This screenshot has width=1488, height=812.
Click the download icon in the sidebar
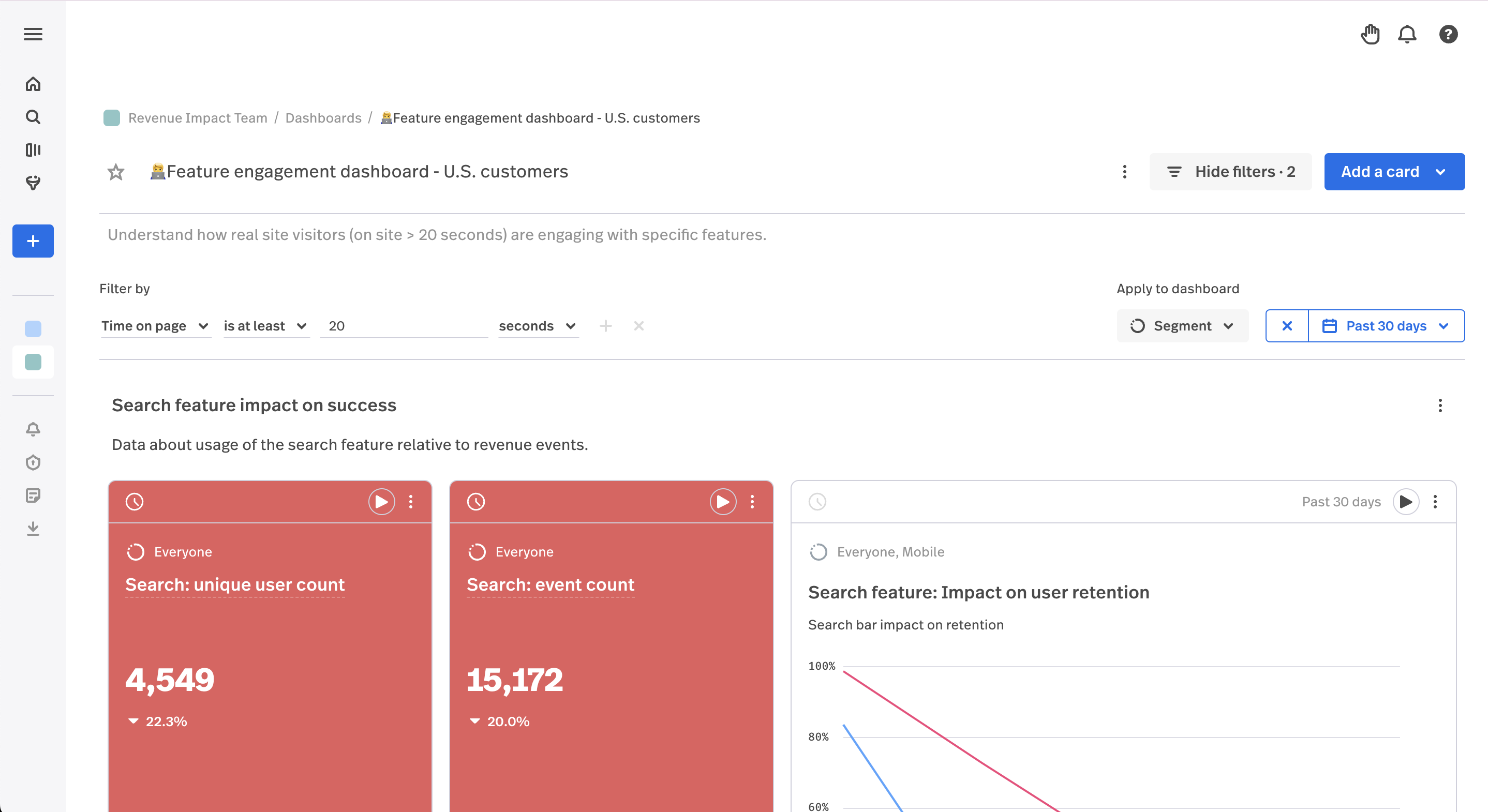(33, 529)
